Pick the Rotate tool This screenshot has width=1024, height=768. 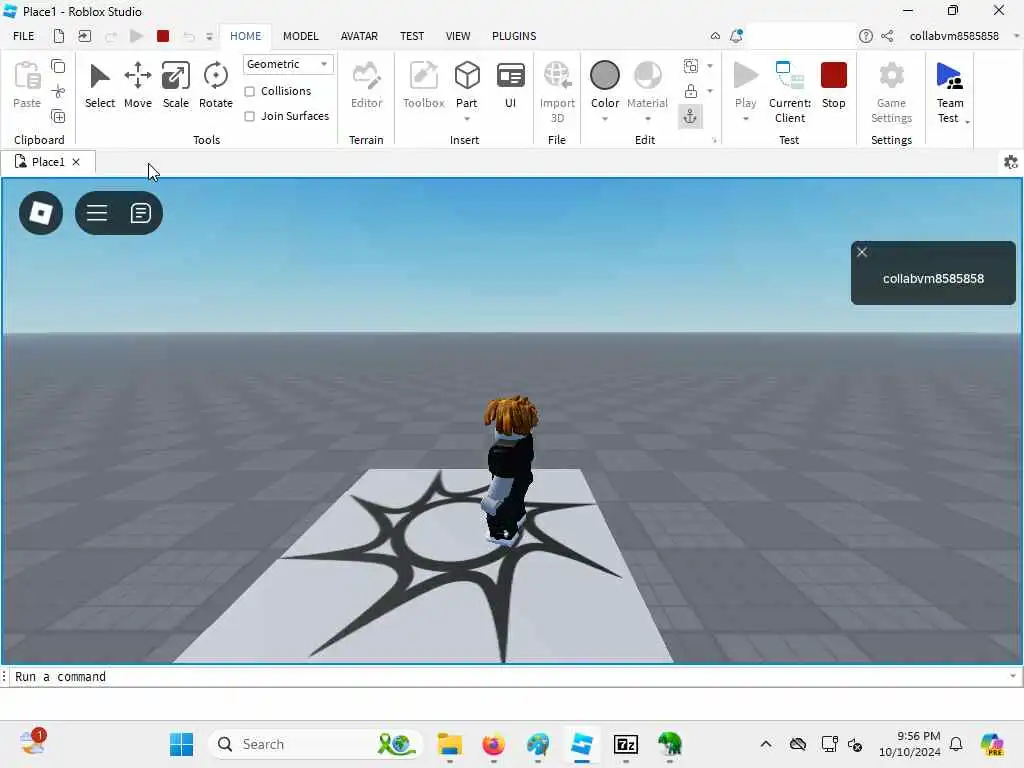pos(216,85)
